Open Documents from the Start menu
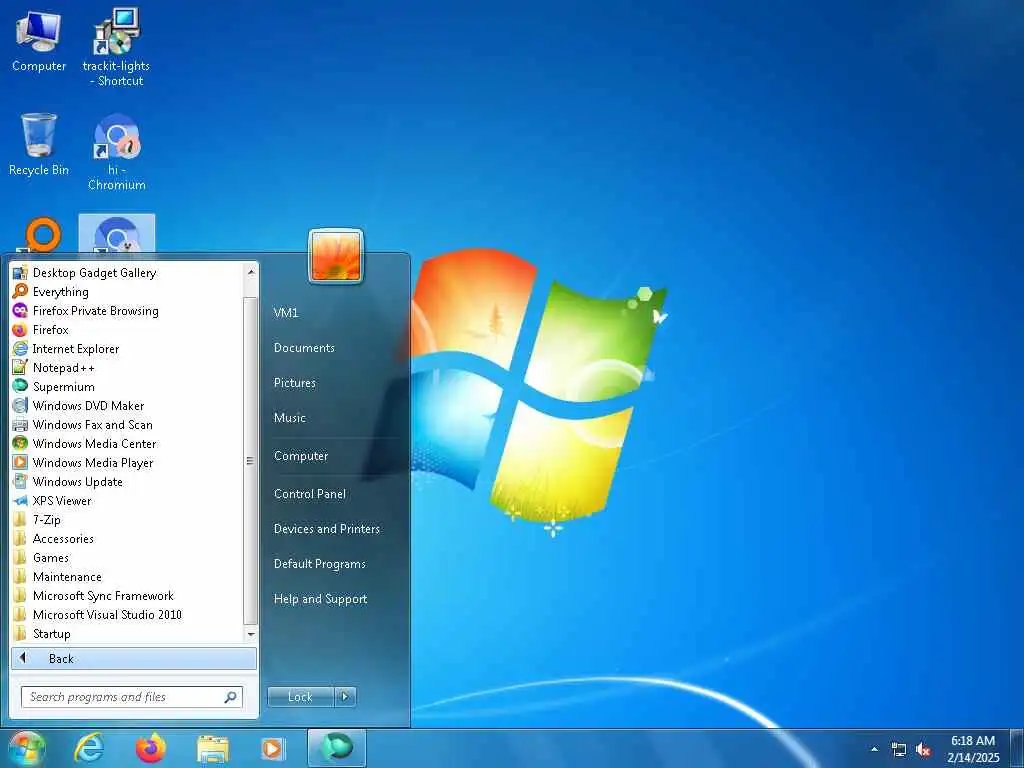The height and width of the screenshot is (768, 1024). pos(304,348)
